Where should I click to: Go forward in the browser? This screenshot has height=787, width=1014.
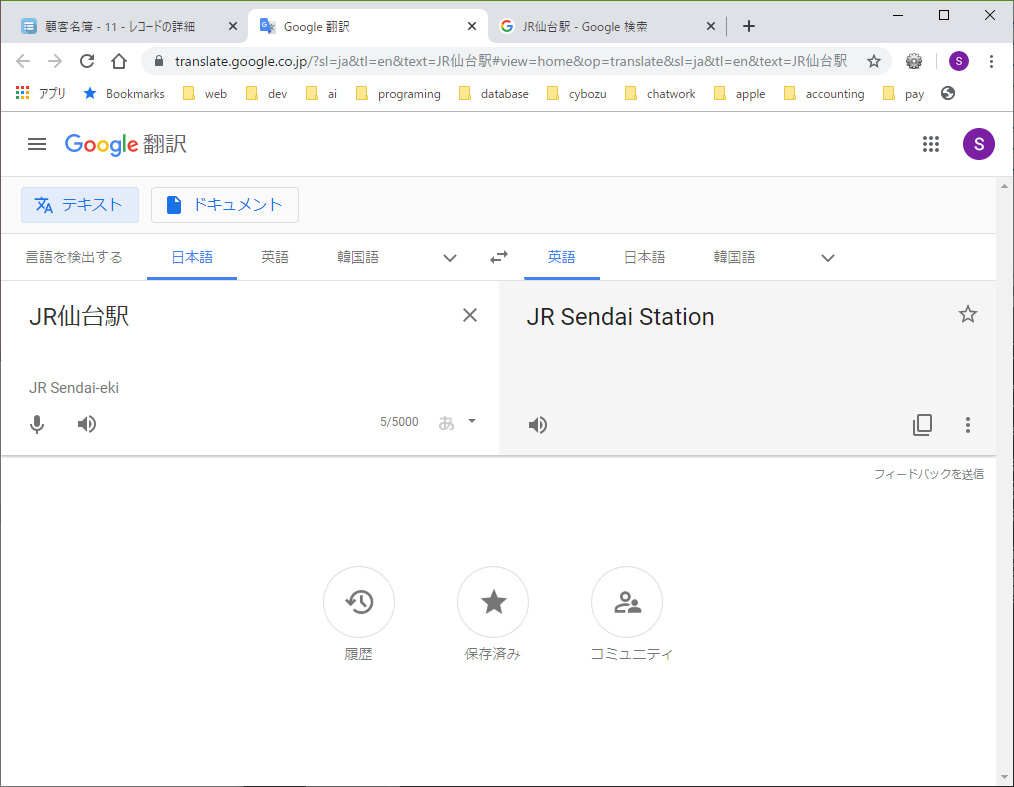coord(55,61)
